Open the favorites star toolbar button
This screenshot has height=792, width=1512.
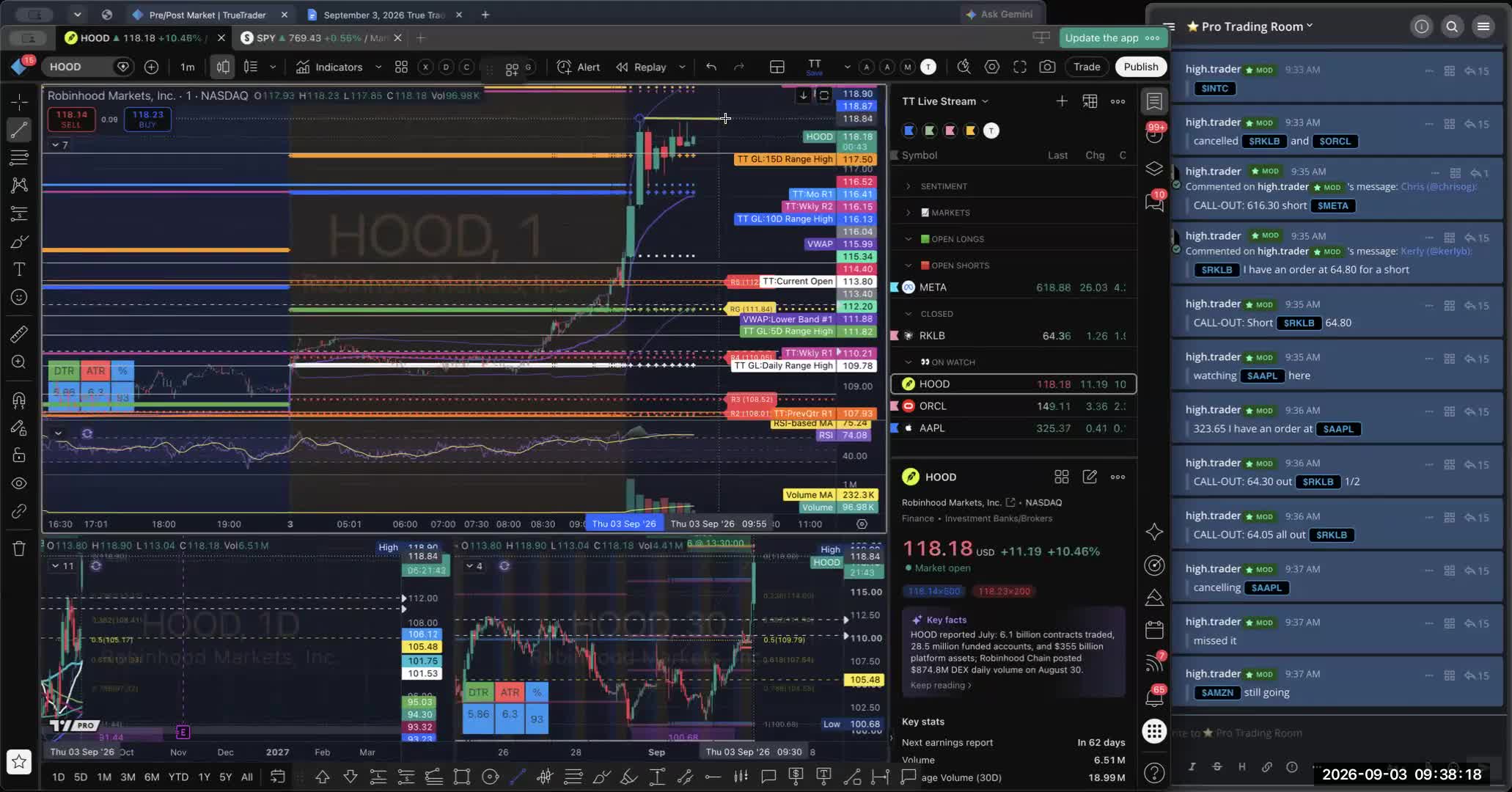[x=19, y=762]
